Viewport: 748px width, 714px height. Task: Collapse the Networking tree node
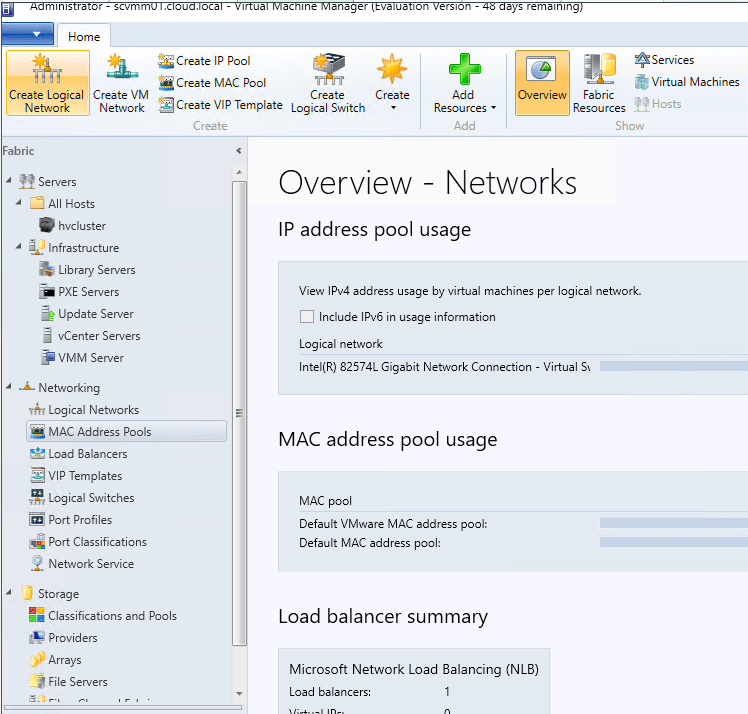pyautogui.click(x=9, y=386)
